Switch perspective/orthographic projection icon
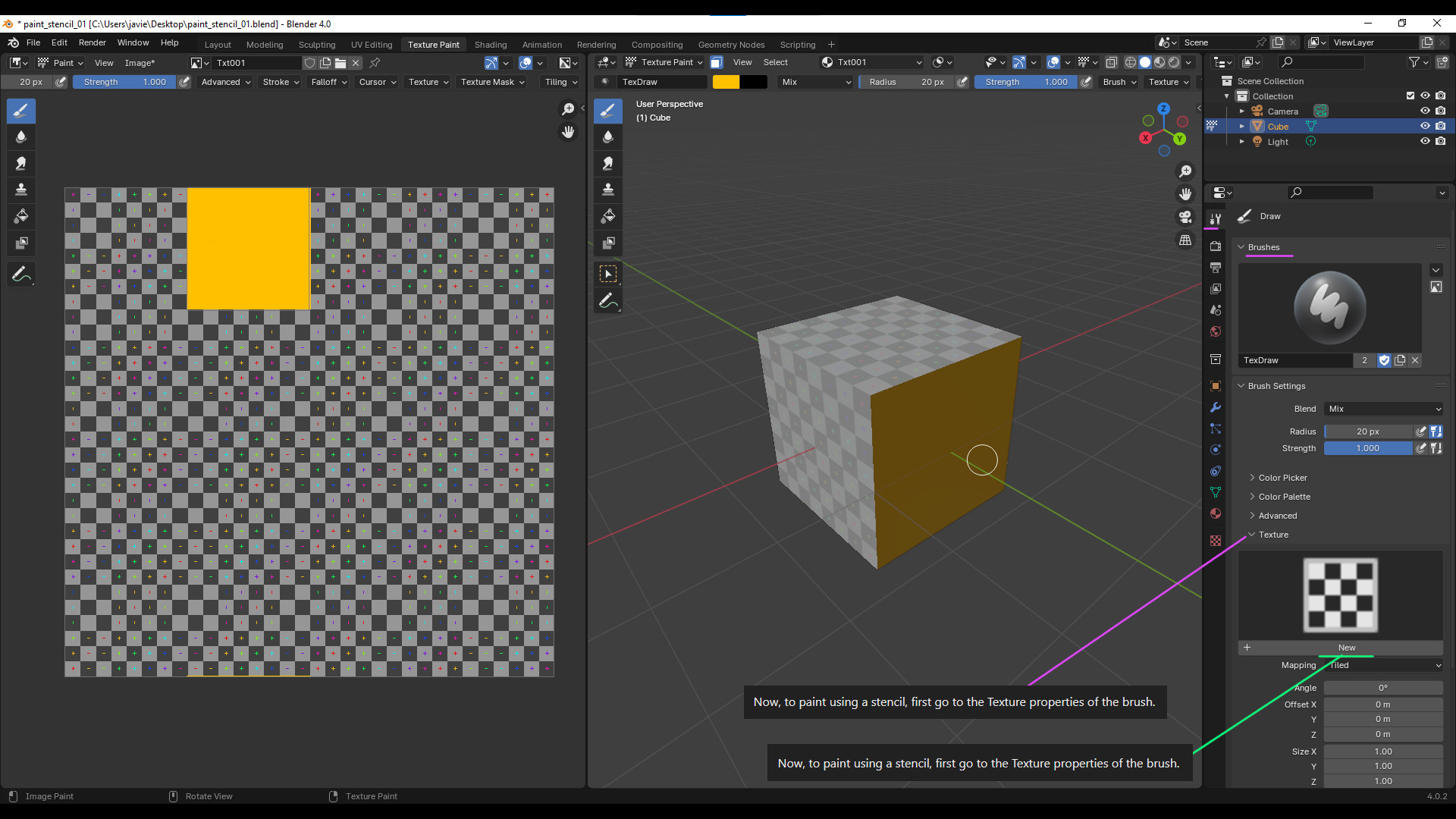The height and width of the screenshot is (819, 1456). pos(1185,240)
